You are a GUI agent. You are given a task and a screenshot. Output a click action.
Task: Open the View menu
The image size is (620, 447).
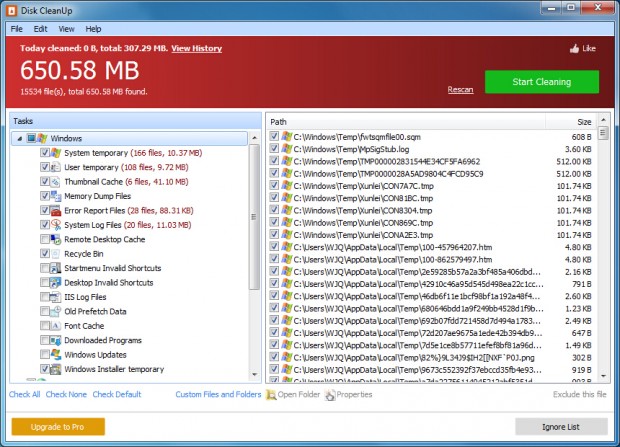click(x=66, y=29)
